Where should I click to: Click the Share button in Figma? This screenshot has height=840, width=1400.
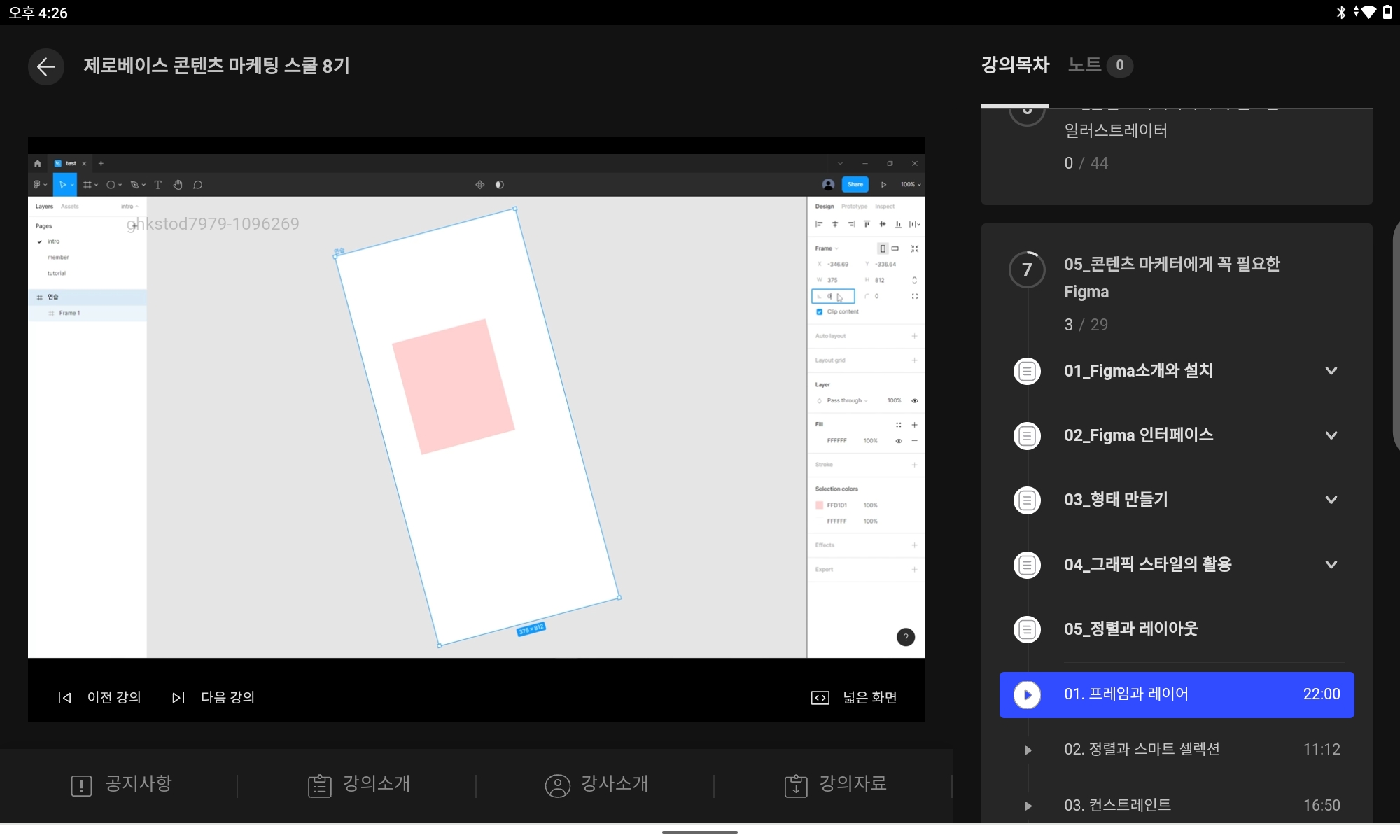pyautogui.click(x=855, y=184)
